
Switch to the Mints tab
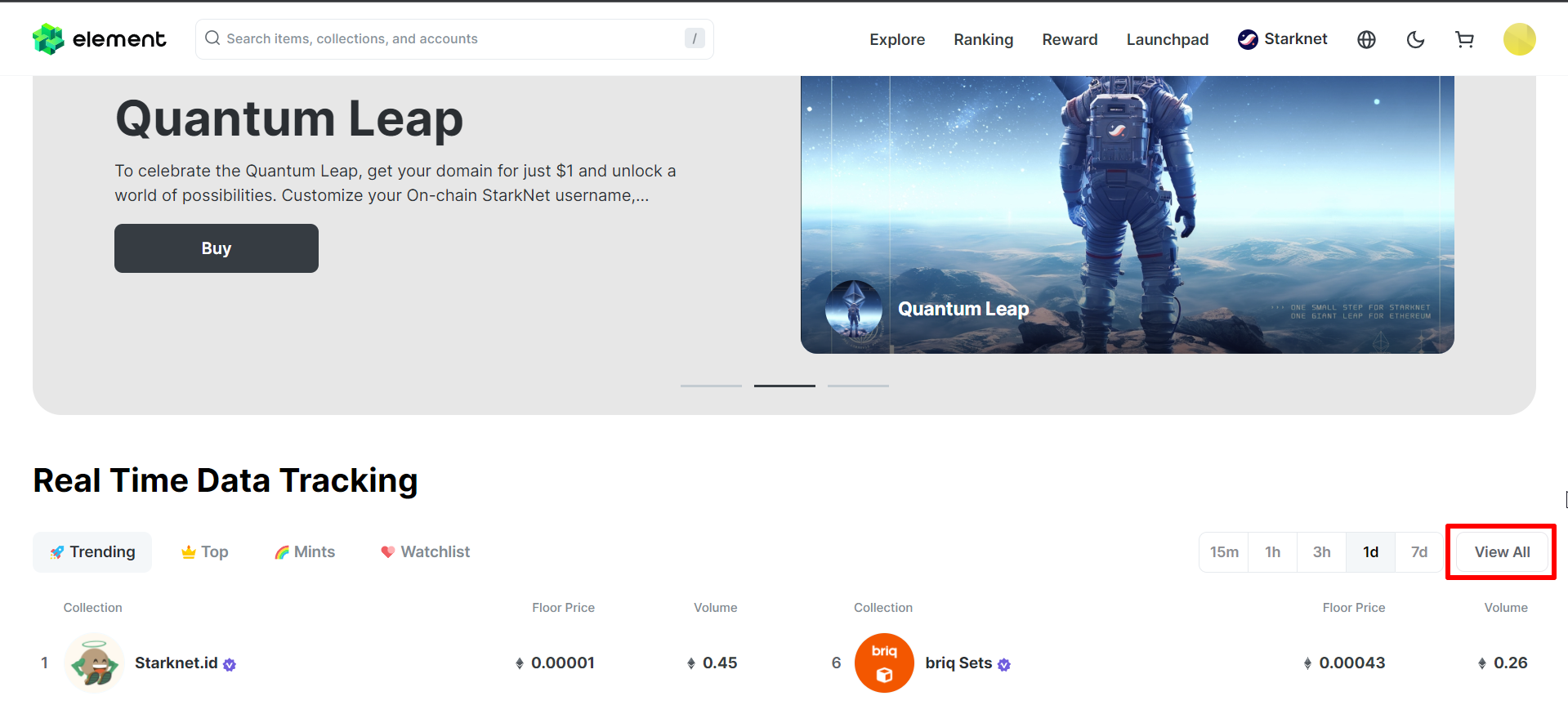[x=305, y=552]
